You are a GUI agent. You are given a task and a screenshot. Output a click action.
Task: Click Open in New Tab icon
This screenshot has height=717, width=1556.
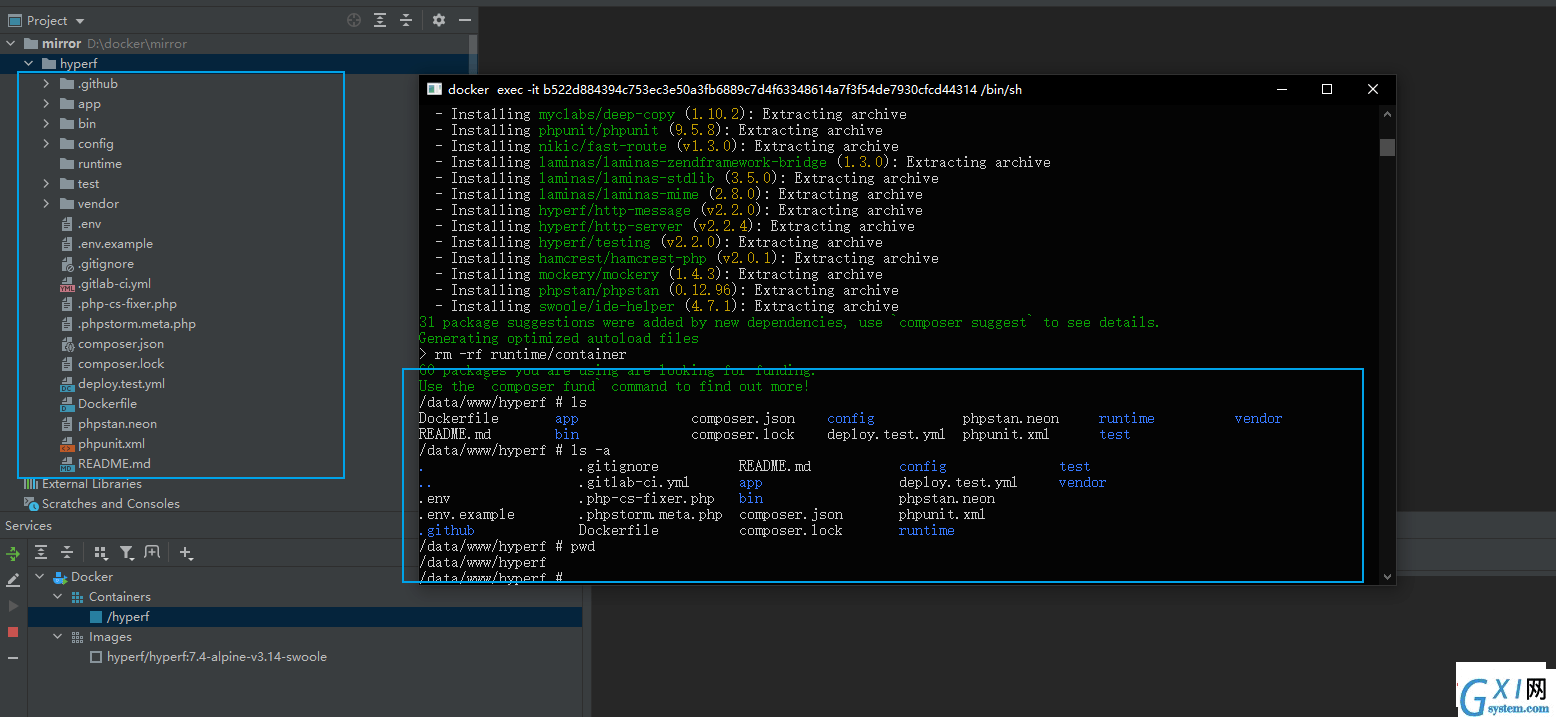tap(152, 552)
